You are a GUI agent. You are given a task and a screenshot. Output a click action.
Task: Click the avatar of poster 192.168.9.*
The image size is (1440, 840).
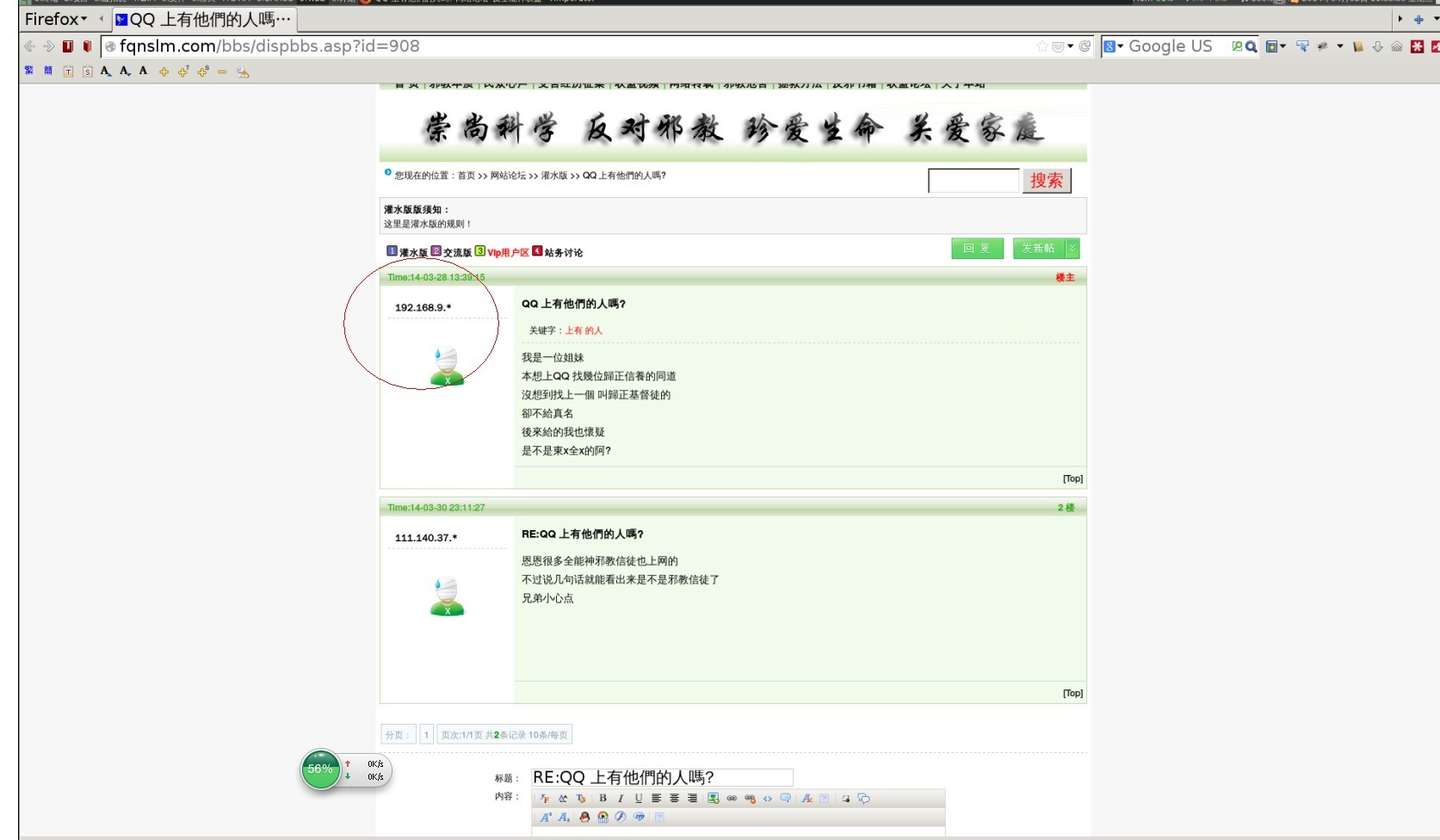[x=447, y=367]
